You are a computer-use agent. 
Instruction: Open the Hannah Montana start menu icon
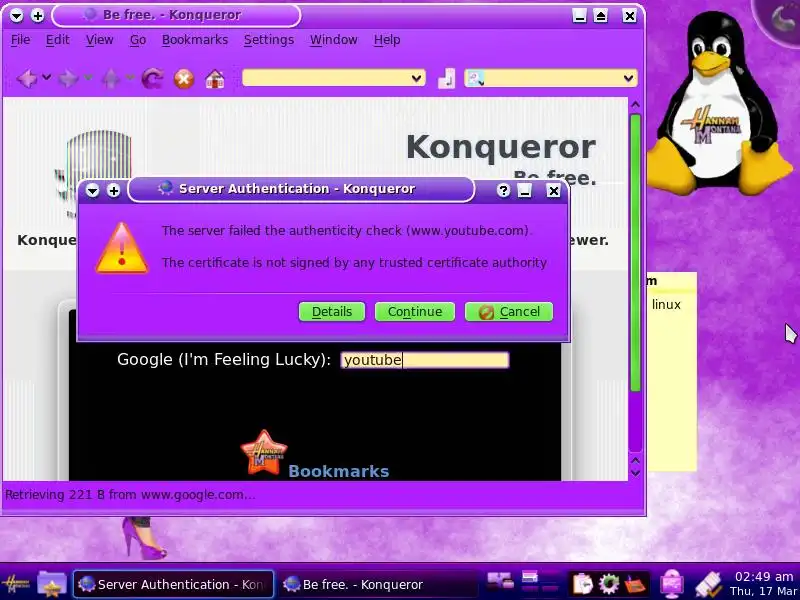(x=15, y=584)
